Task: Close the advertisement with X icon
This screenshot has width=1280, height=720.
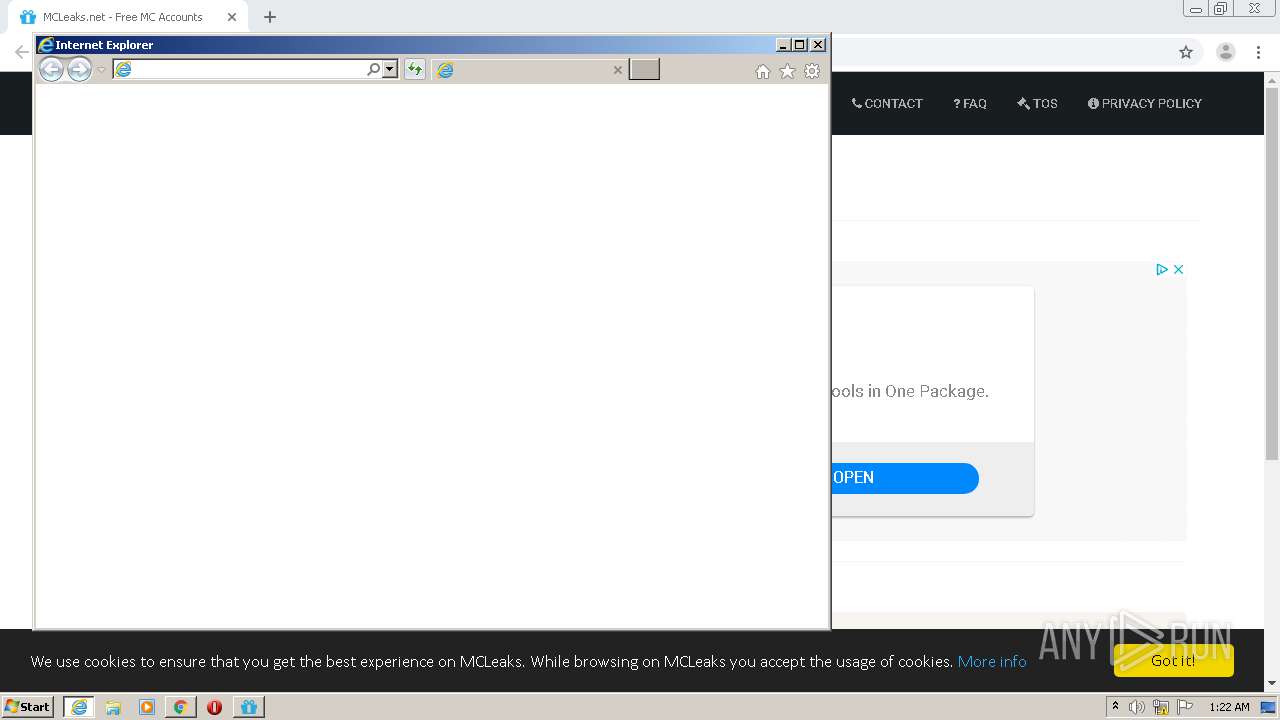Action: tap(1178, 269)
